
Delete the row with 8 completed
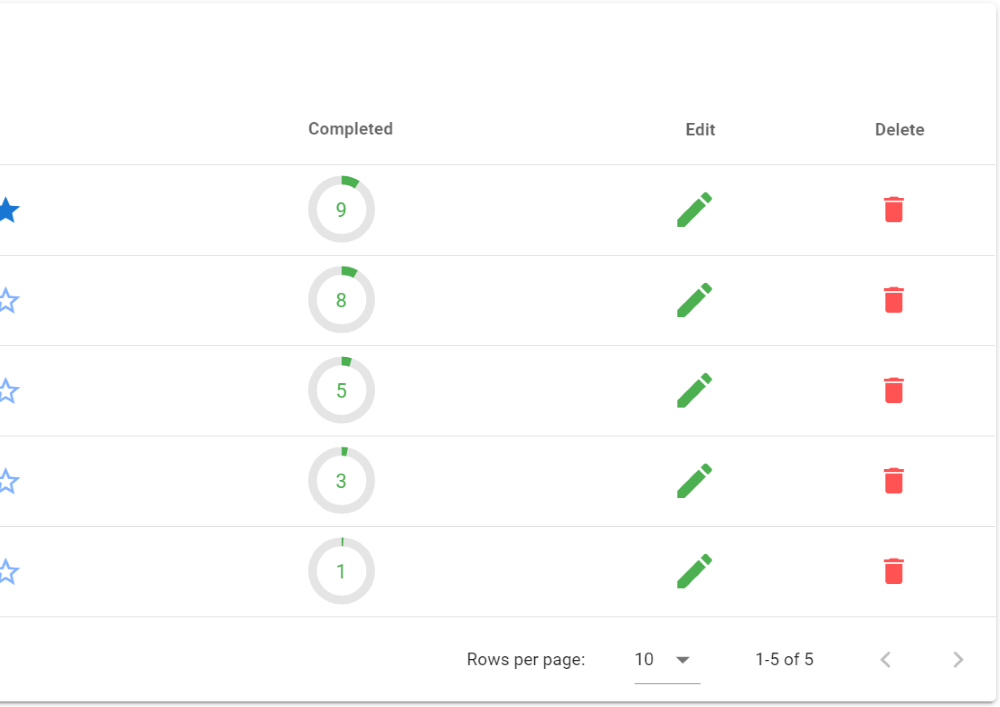[x=894, y=300]
